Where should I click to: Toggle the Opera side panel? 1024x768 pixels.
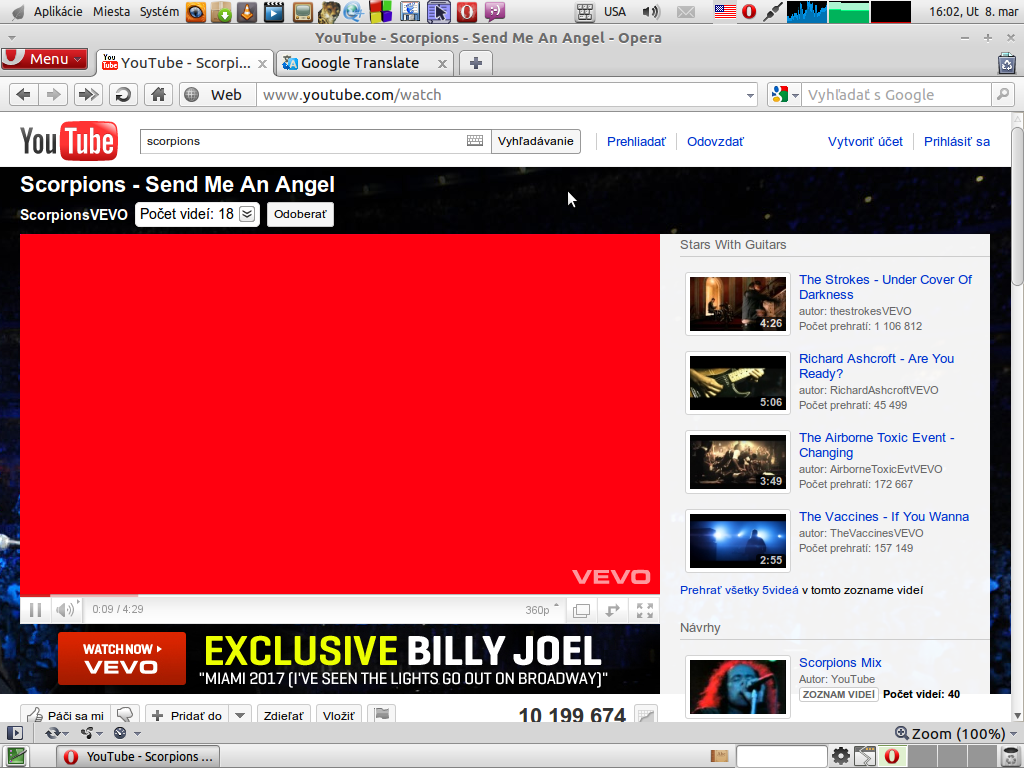point(14,733)
